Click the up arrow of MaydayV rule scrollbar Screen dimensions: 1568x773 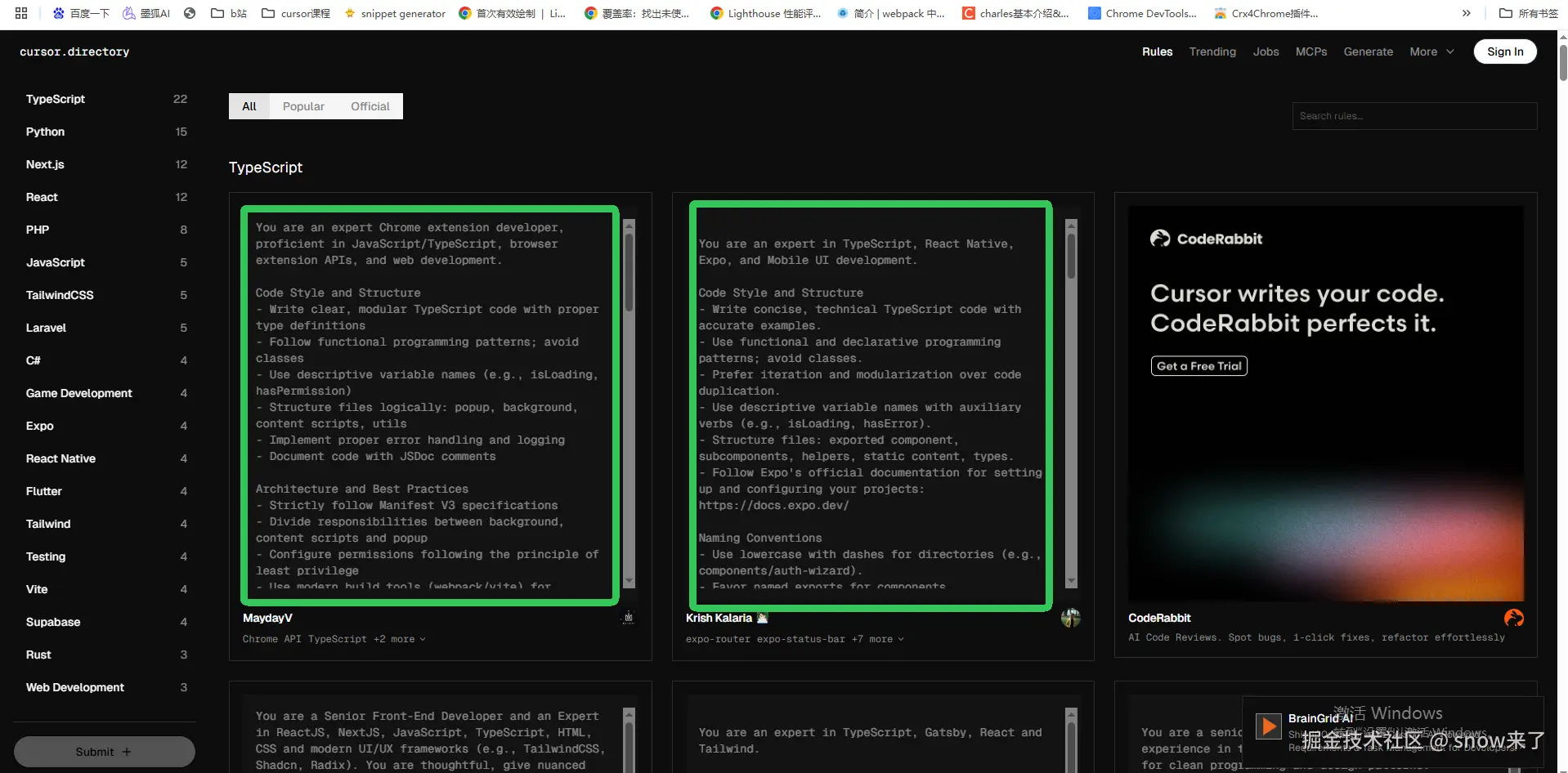(629, 225)
